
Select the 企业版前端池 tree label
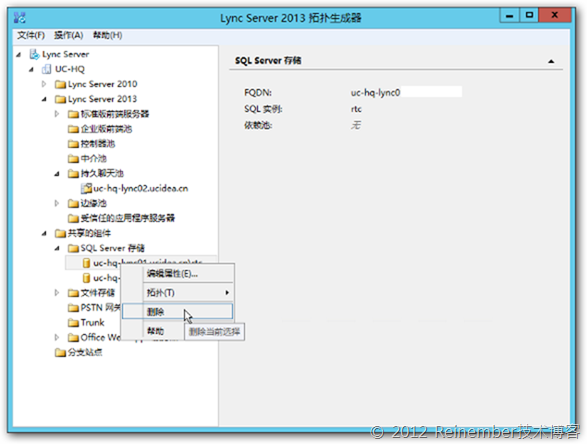pos(106,129)
